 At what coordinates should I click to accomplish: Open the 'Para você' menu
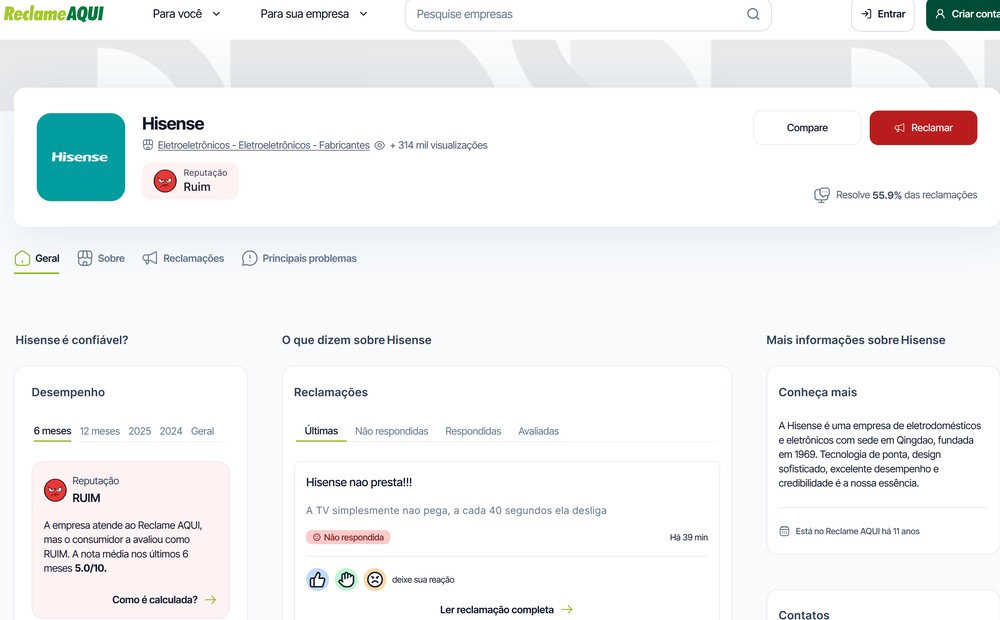tap(186, 14)
